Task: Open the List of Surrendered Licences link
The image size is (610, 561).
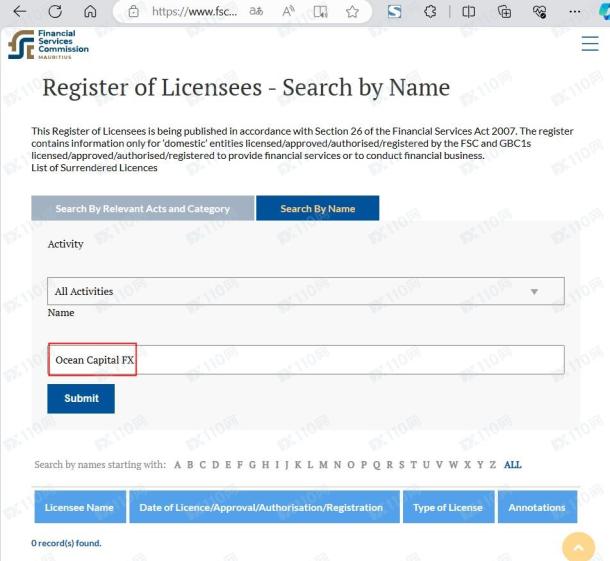Action: pos(94,168)
